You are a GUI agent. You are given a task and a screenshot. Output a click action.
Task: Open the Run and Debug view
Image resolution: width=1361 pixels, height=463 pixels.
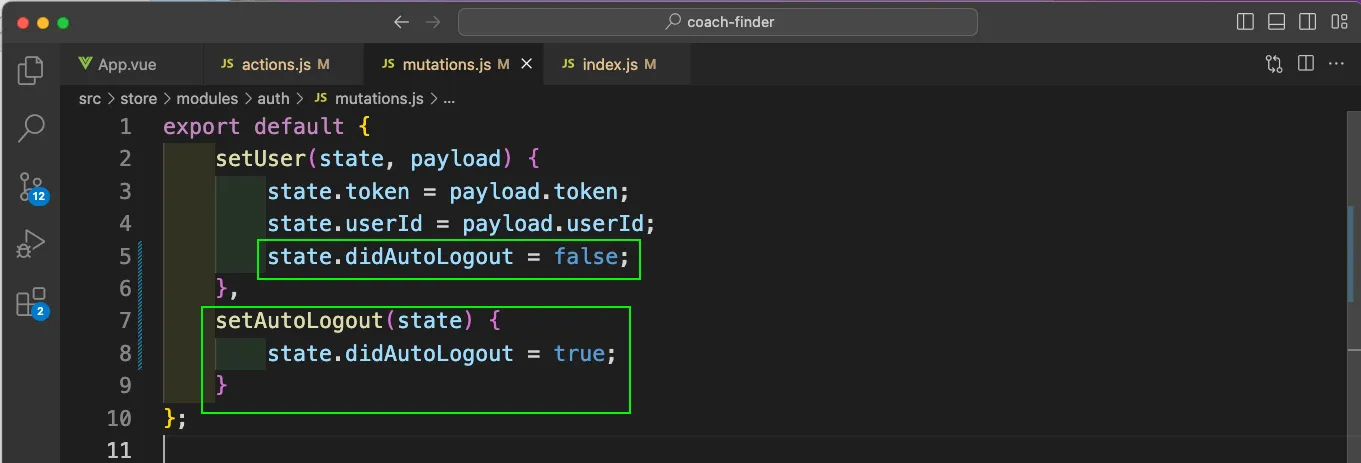point(31,244)
